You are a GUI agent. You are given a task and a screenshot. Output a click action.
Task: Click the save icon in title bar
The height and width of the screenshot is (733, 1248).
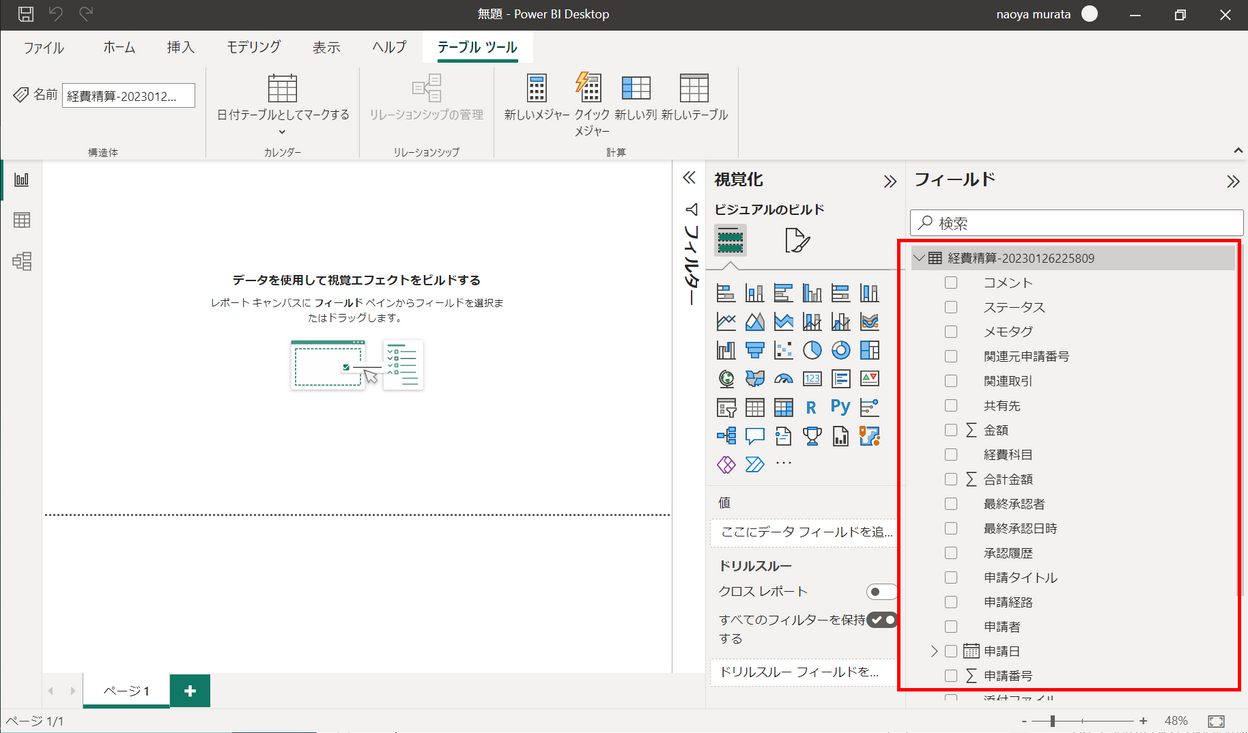point(26,14)
